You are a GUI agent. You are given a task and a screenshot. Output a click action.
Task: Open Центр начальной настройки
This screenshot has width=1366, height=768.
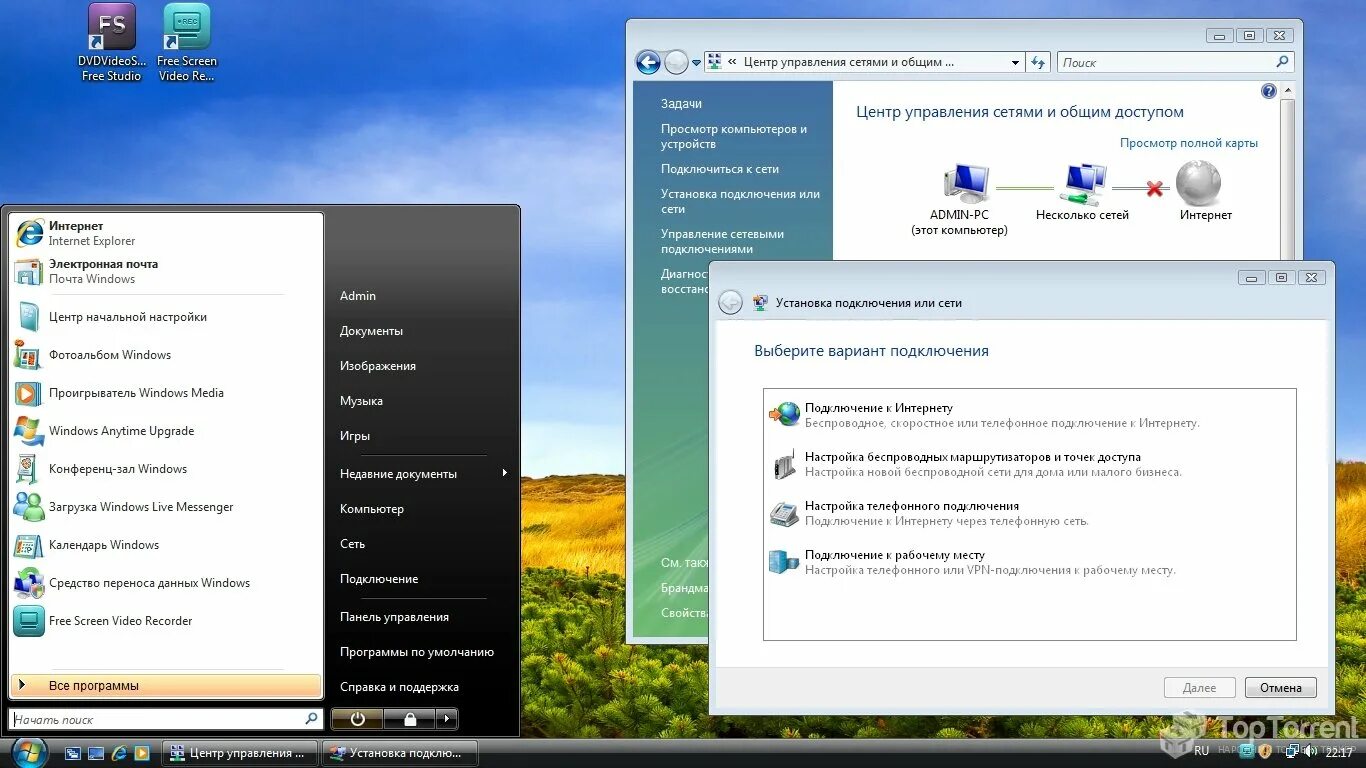click(x=166, y=317)
